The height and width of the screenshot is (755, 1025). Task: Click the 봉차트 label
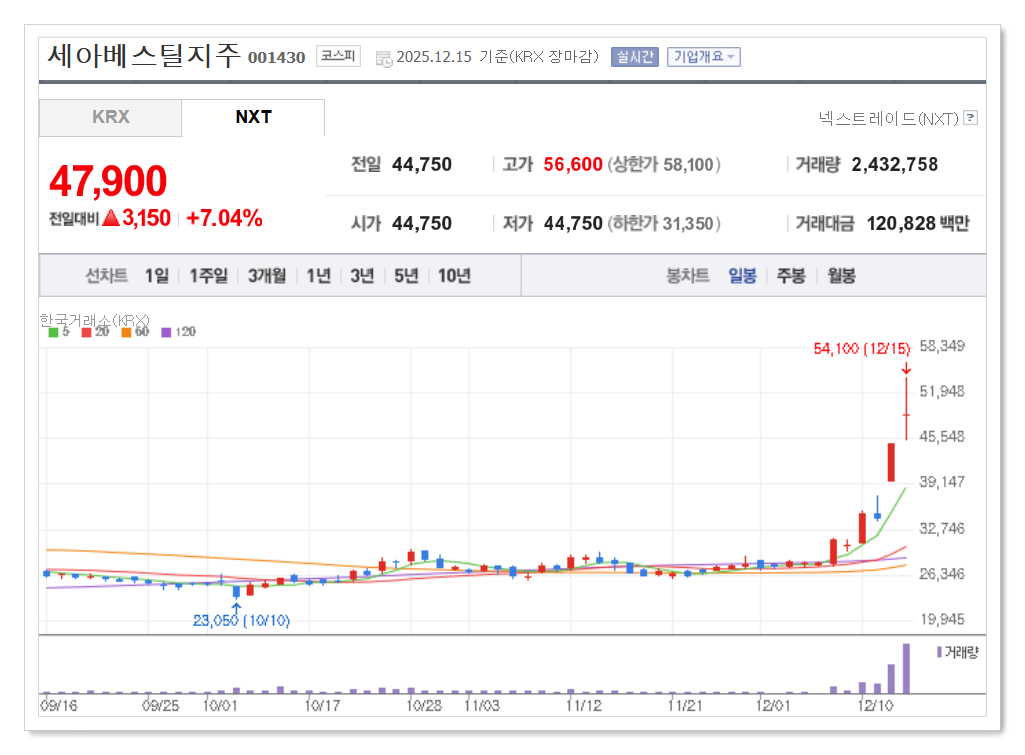coord(688,276)
